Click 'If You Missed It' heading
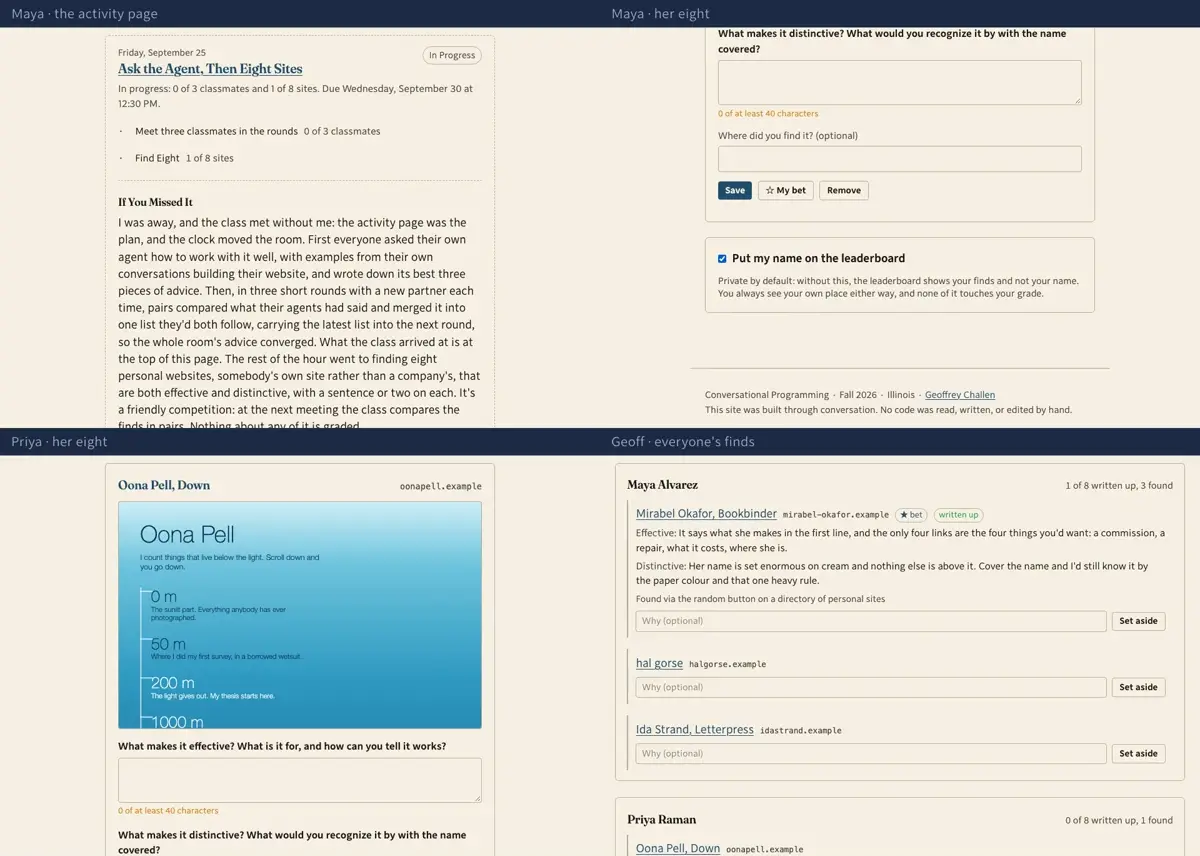The height and width of the screenshot is (856, 1200). 155,202
